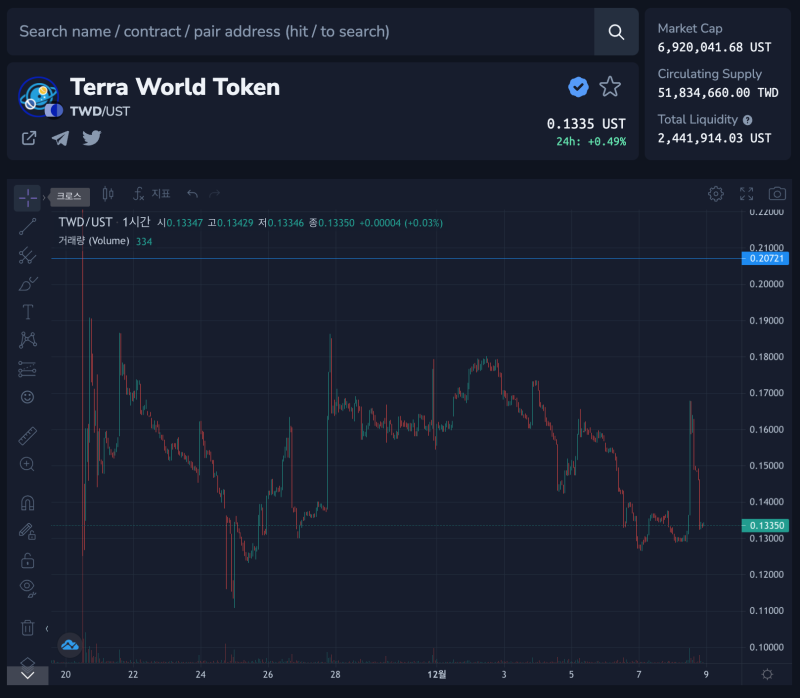This screenshot has height=698, width=800.
Task: Click the blue verified badge
Action: [x=578, y=87]
